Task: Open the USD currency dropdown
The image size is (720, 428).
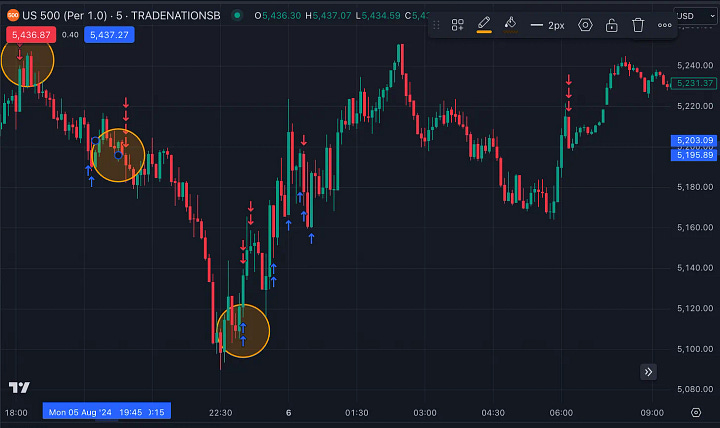Action: 696,16
